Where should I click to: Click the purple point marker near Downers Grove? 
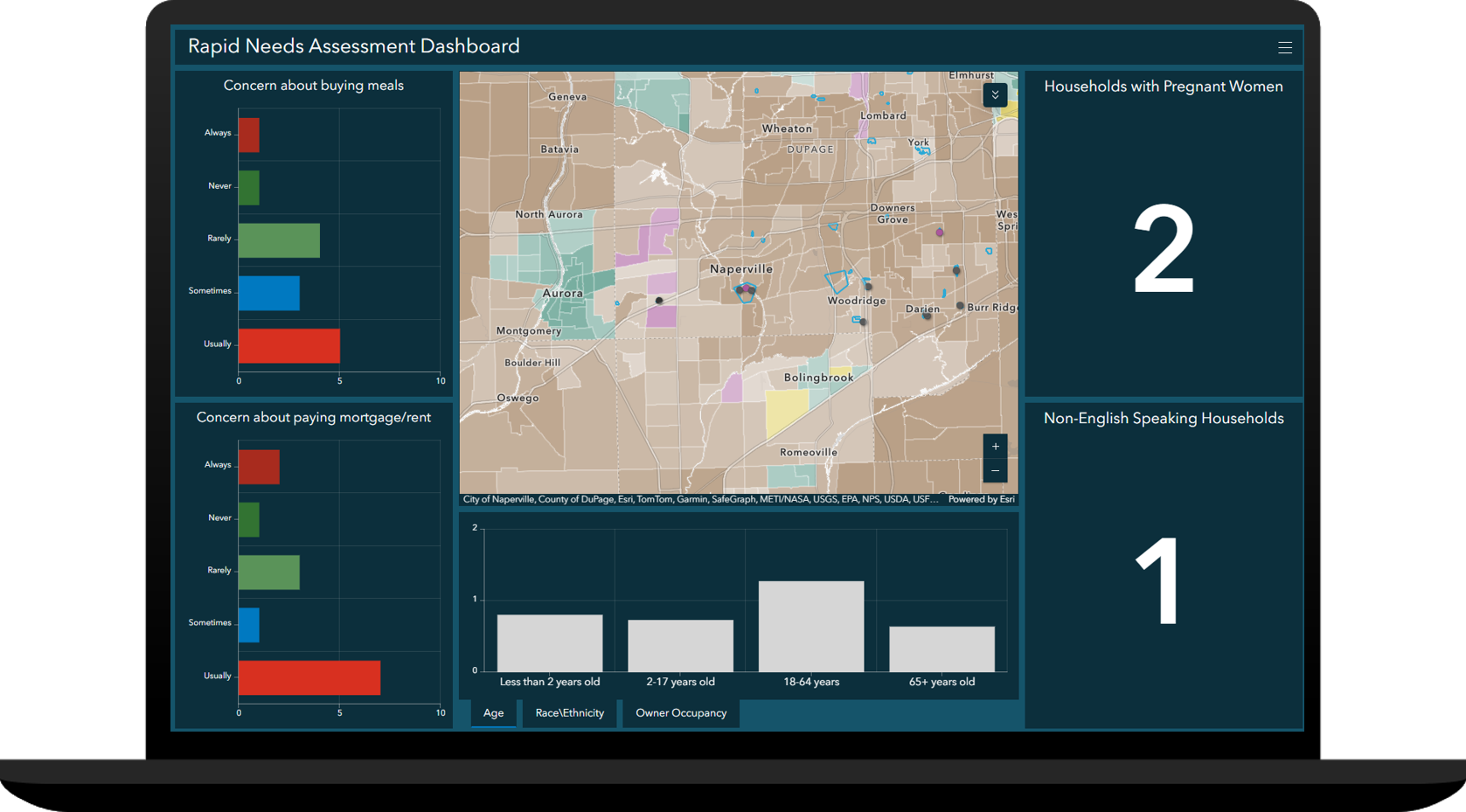pyautogui.click(x=940, y=232)
